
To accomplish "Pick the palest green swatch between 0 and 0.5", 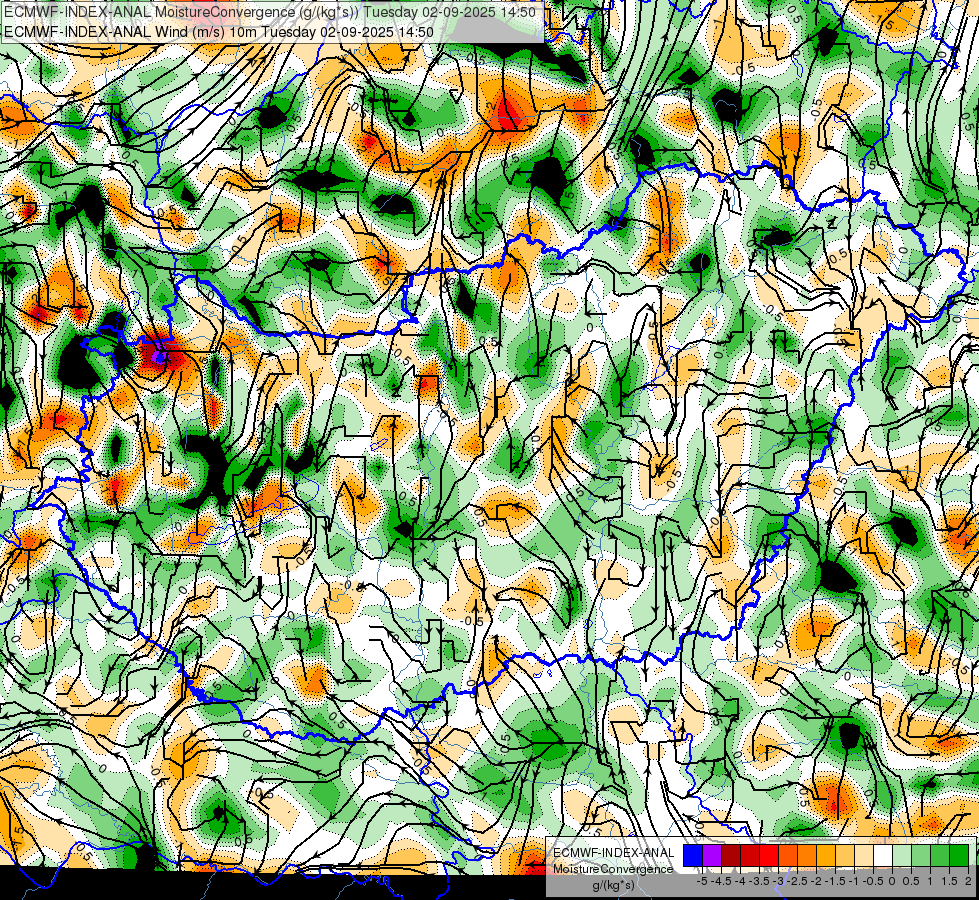I will click(902, 856).
